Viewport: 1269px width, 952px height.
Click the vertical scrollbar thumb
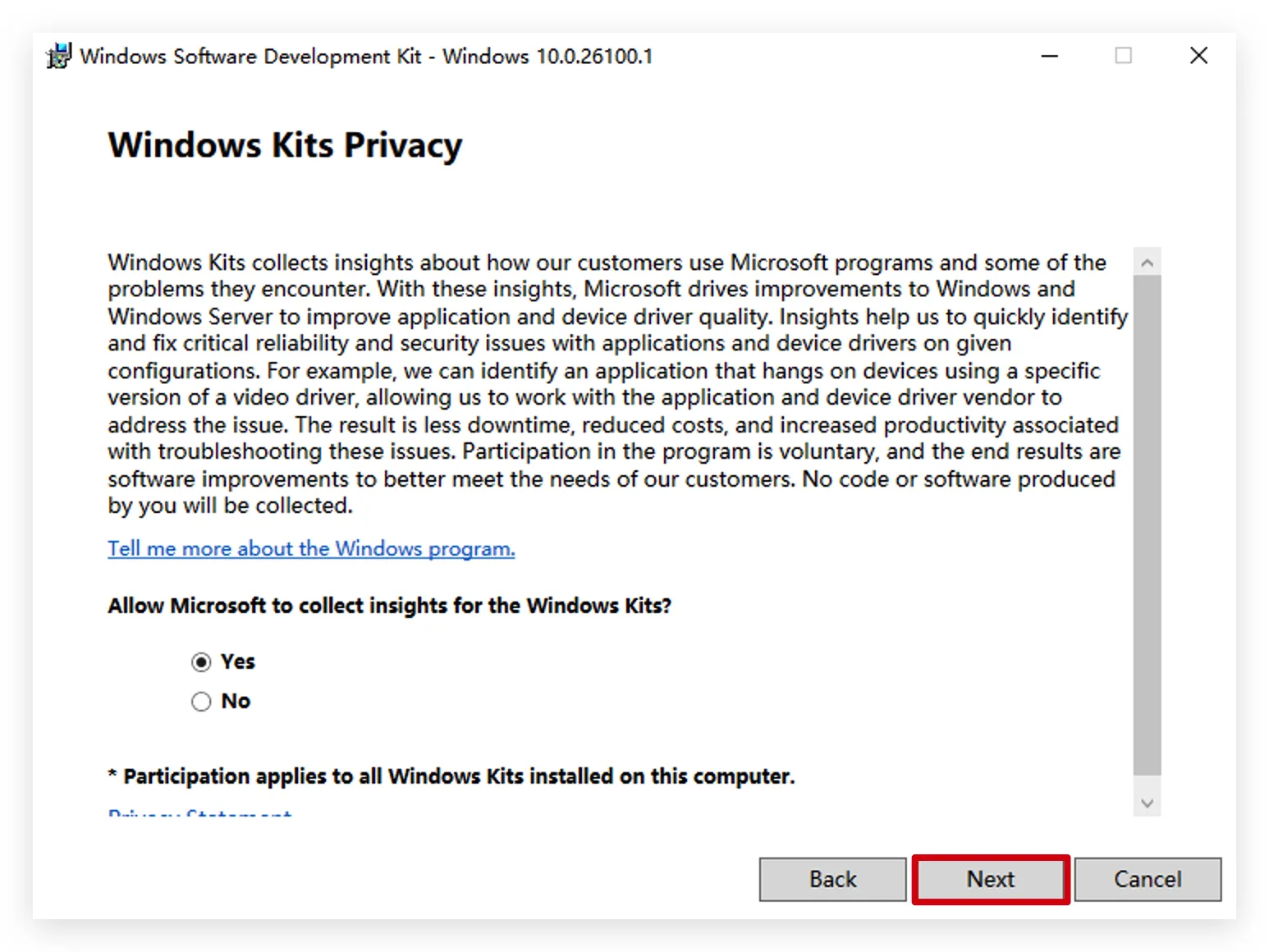(1147, 525)
